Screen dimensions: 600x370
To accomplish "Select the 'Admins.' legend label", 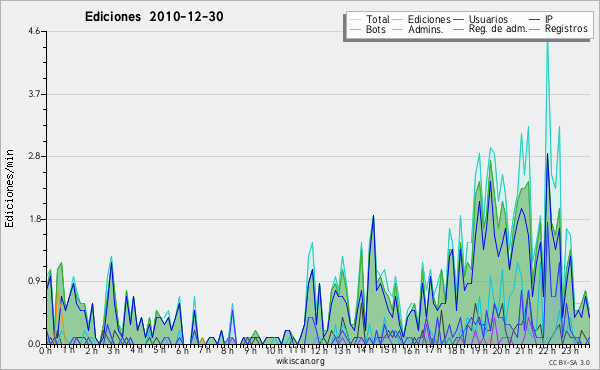I will [x=426, y=29].
